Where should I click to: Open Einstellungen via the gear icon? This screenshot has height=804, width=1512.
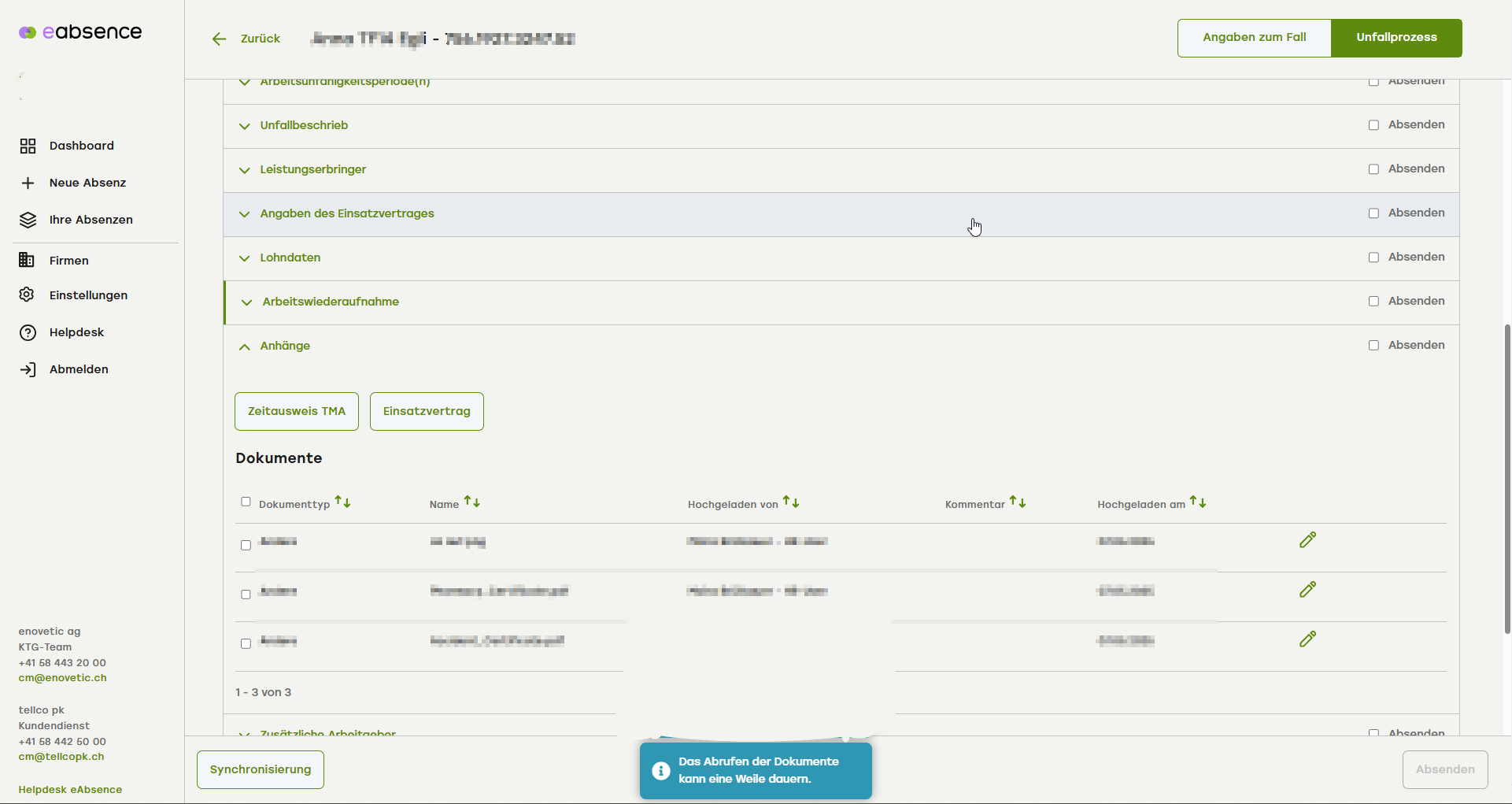27,295
